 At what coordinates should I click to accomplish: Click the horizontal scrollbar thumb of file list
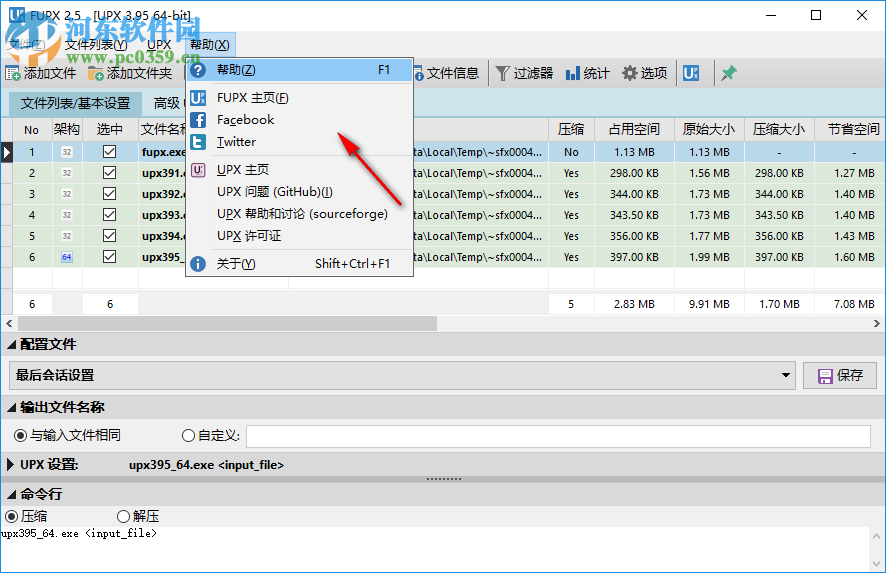[x=227, y=324]
